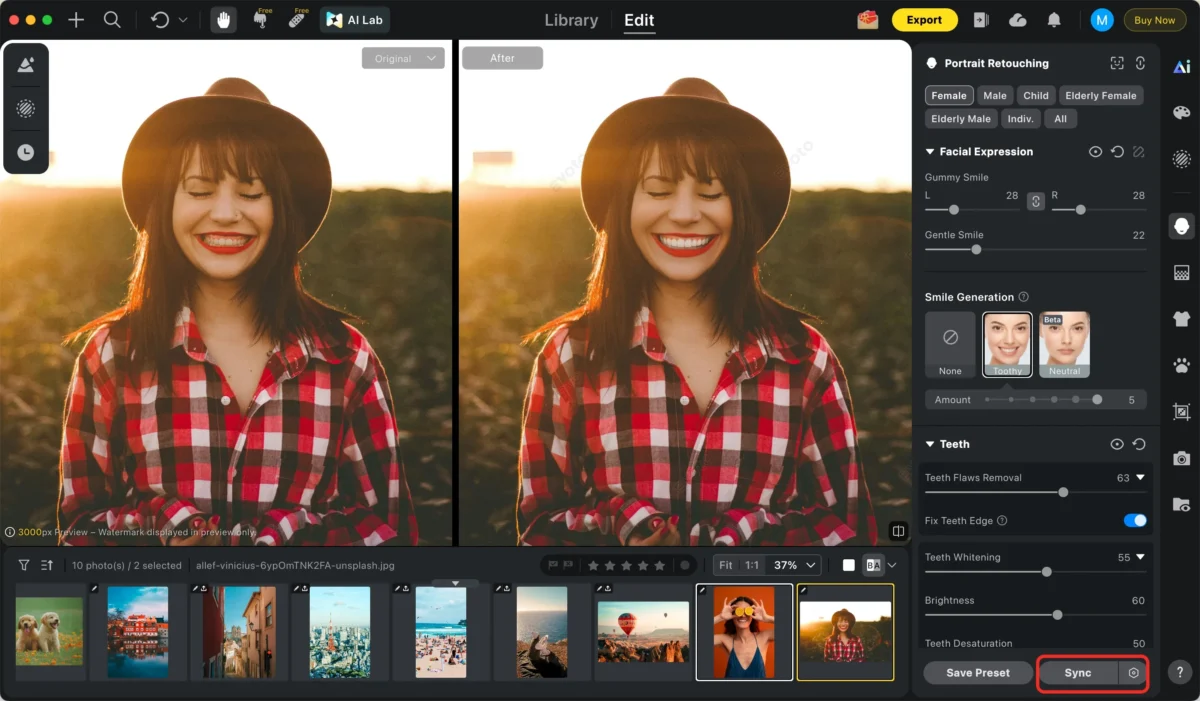The width and height of the screenshot is (1200, 701).
Task: Click the filter funnel icon
Action: (x=24, y=565)
